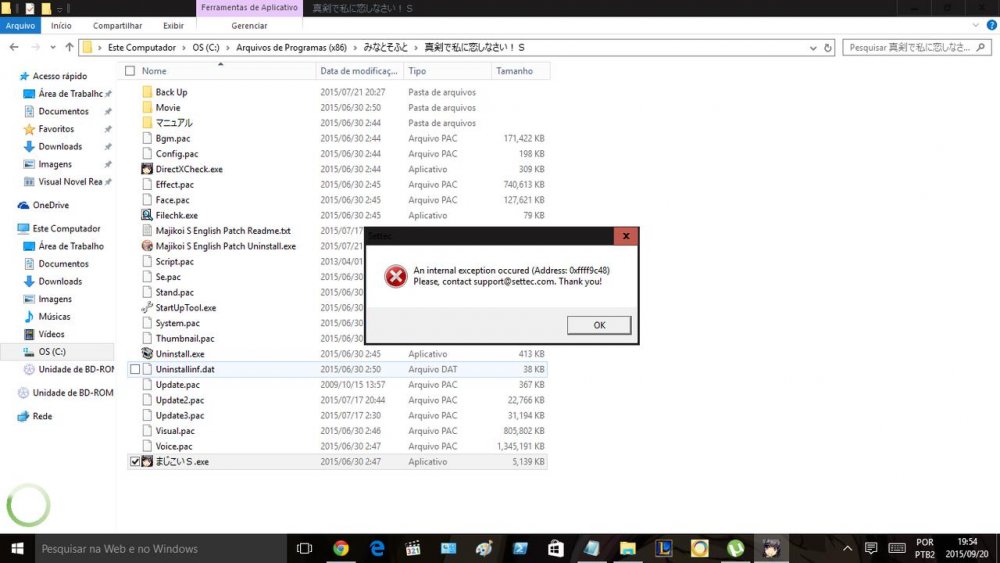Switch to the Exibir ribbon tab

pyautogui.click(x=173, y=25)
